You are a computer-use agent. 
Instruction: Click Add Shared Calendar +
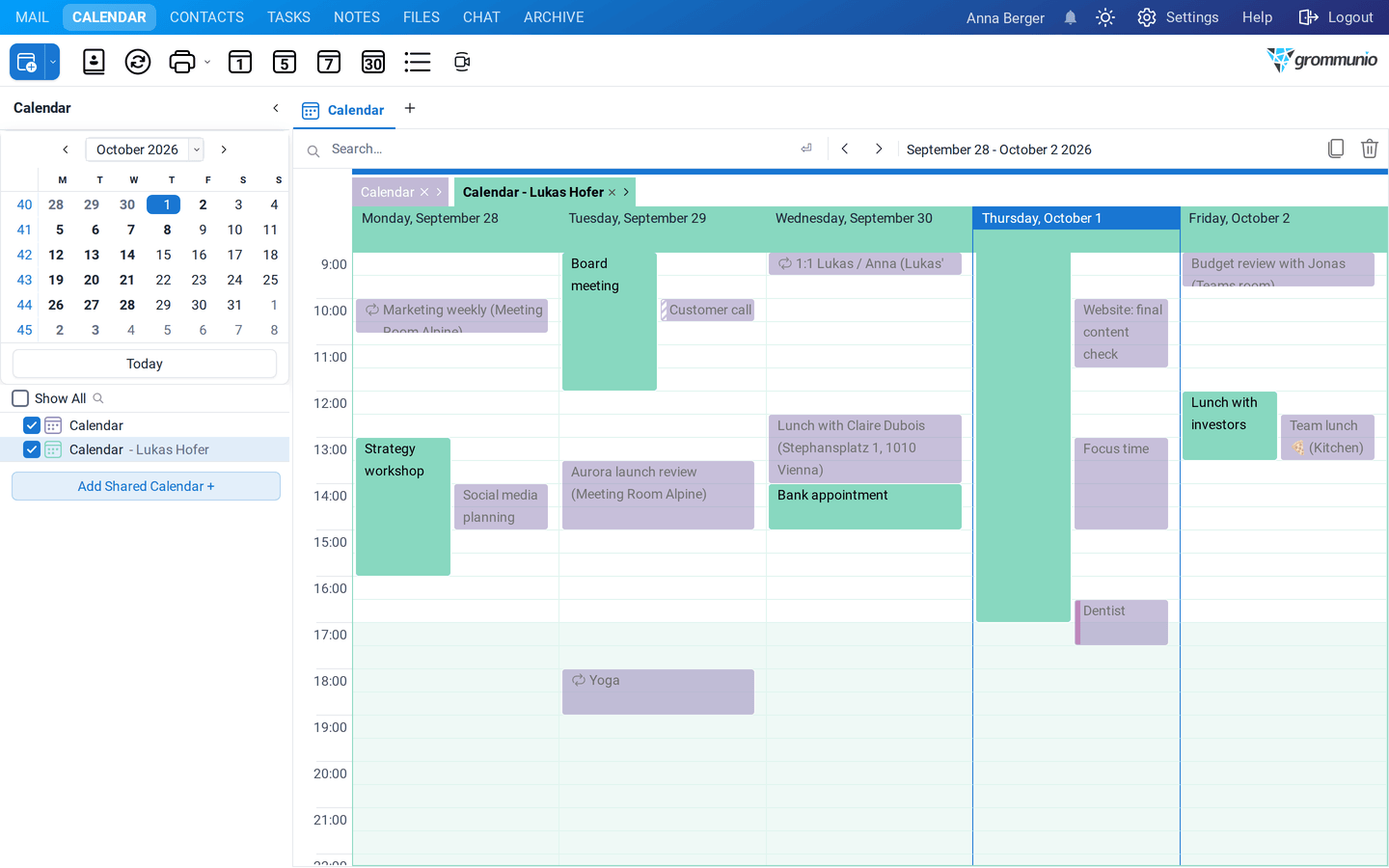(x=146, y=486)
